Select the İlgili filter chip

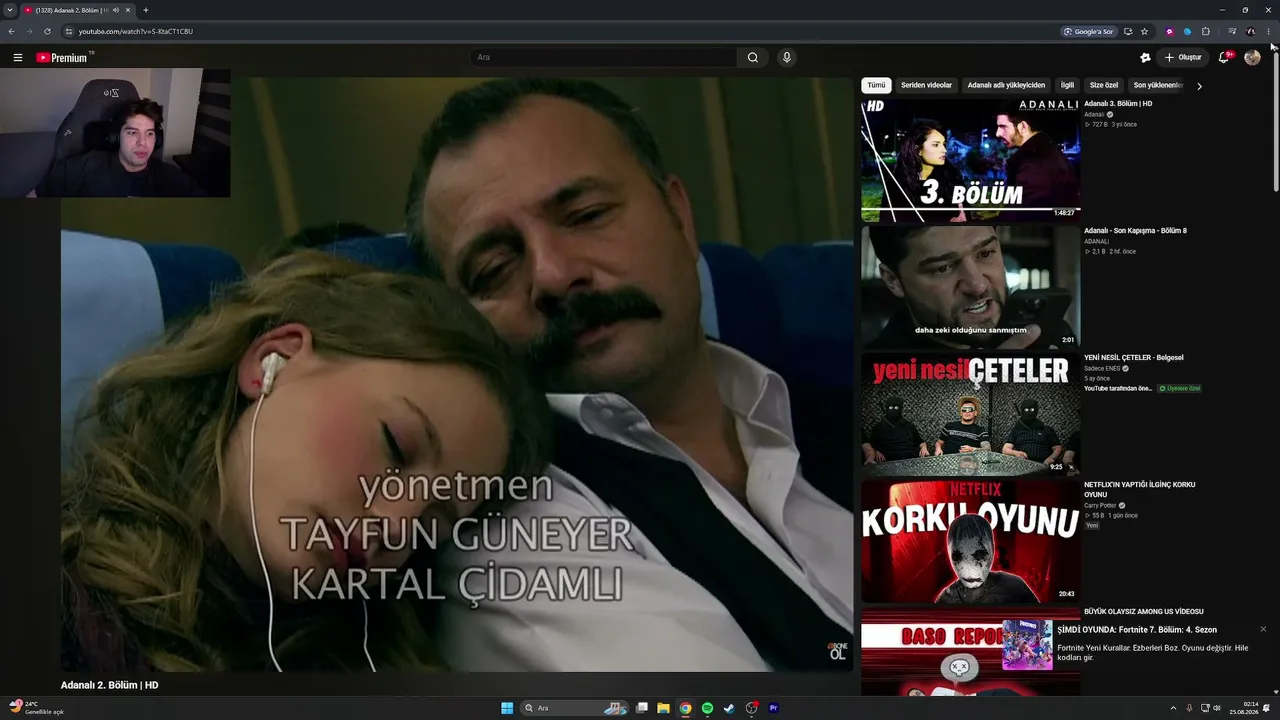click(1067, 85)
